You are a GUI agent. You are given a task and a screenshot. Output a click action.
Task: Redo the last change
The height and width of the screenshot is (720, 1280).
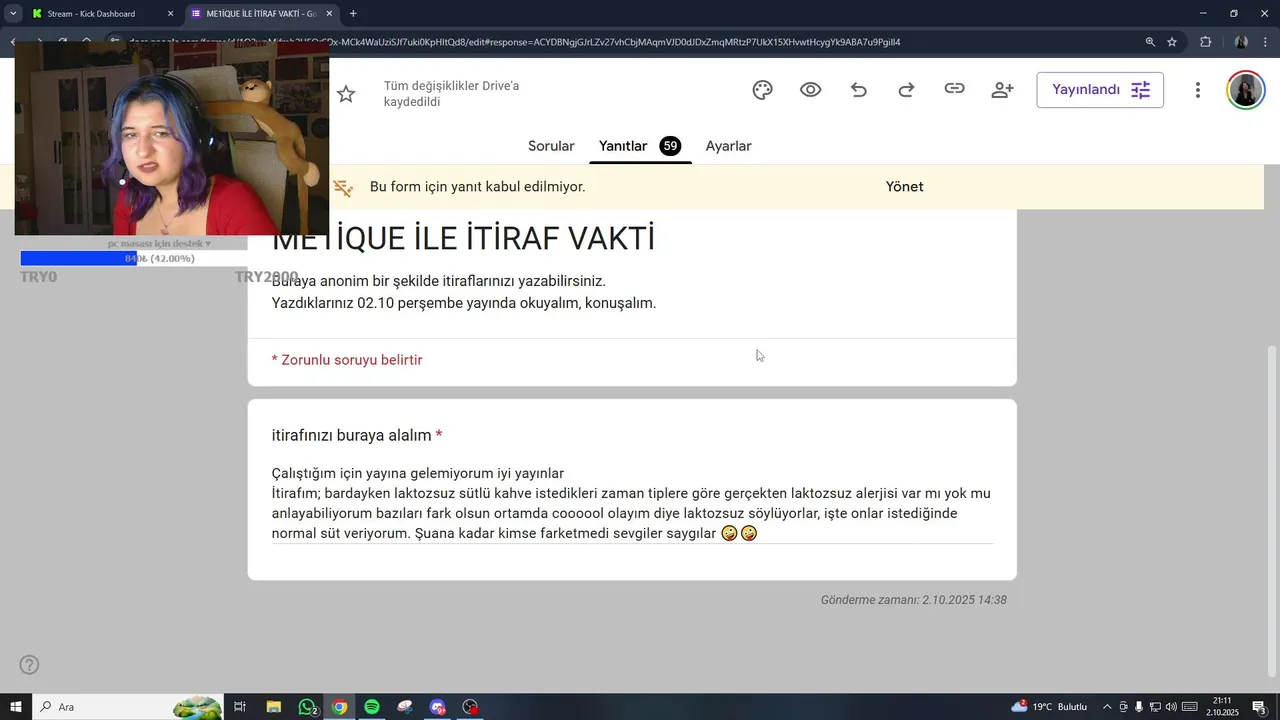pyautogui.click(x=906, y=90)
